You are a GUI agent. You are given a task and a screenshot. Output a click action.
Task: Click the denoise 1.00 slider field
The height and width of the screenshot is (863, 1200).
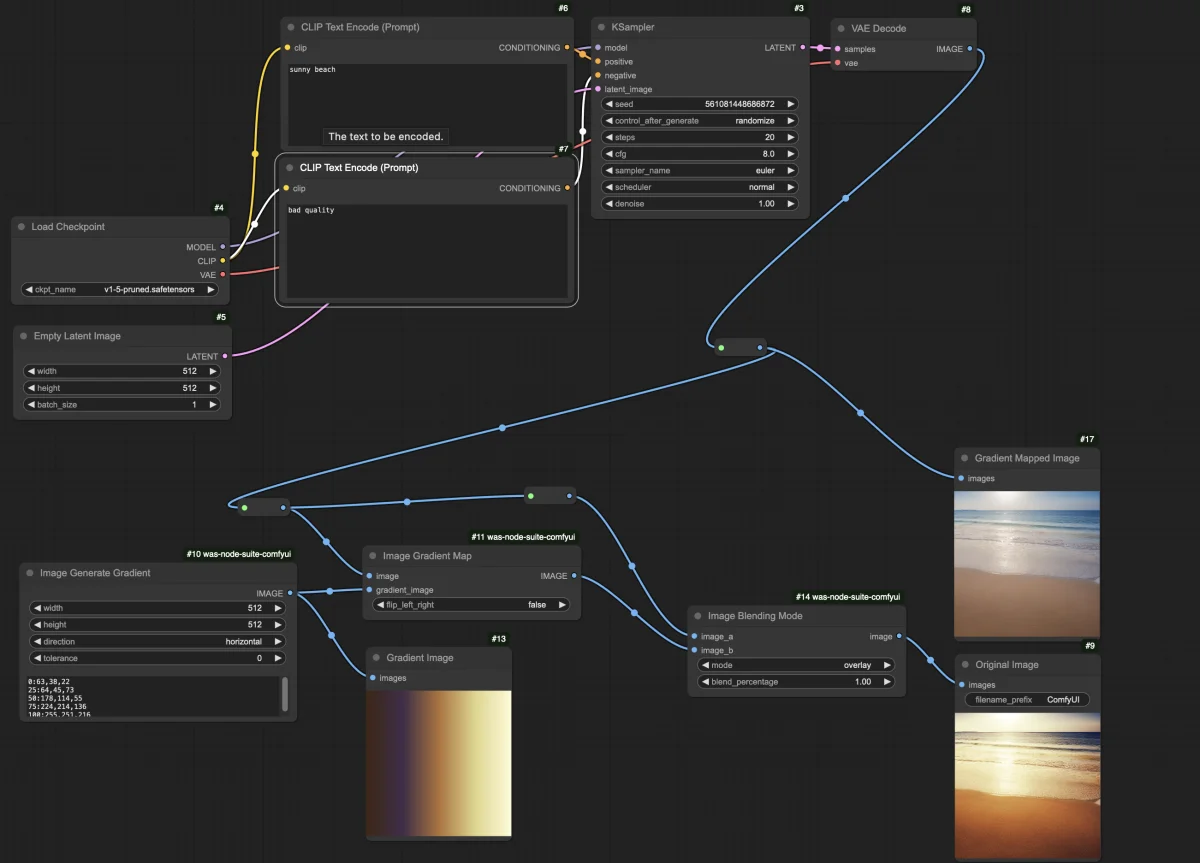click(700, 204)
